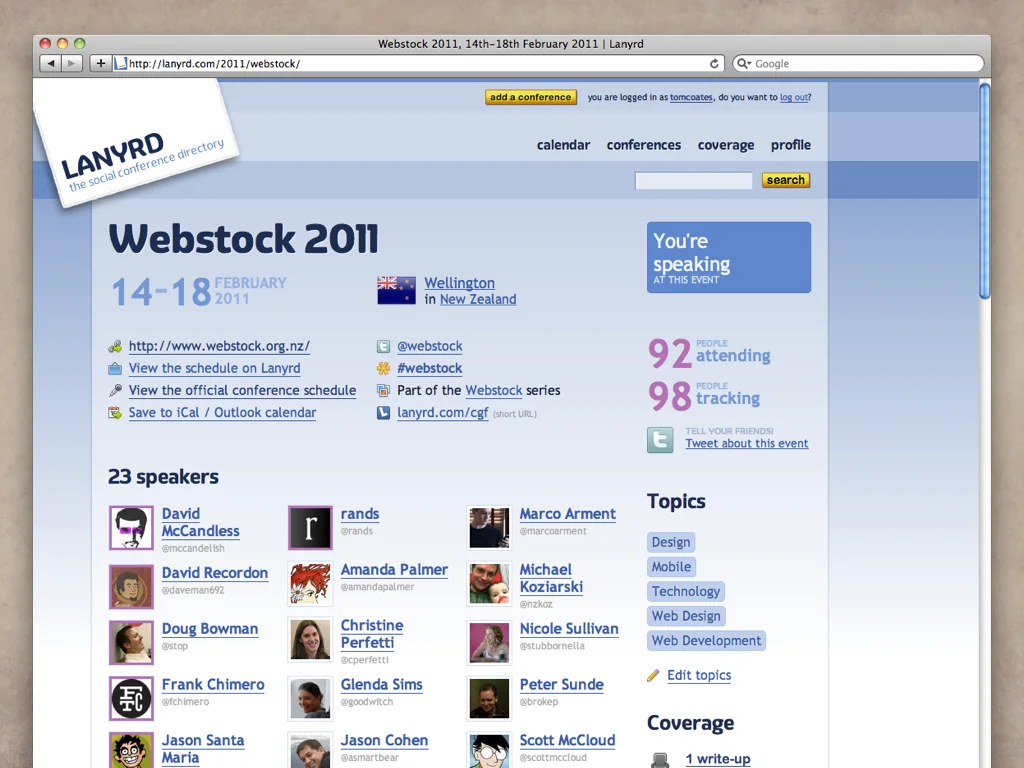The width and height of the screenshot is (1024, 768).
Task: Open Christine Perfetti's avatar photo
Action: click(310, 640)
